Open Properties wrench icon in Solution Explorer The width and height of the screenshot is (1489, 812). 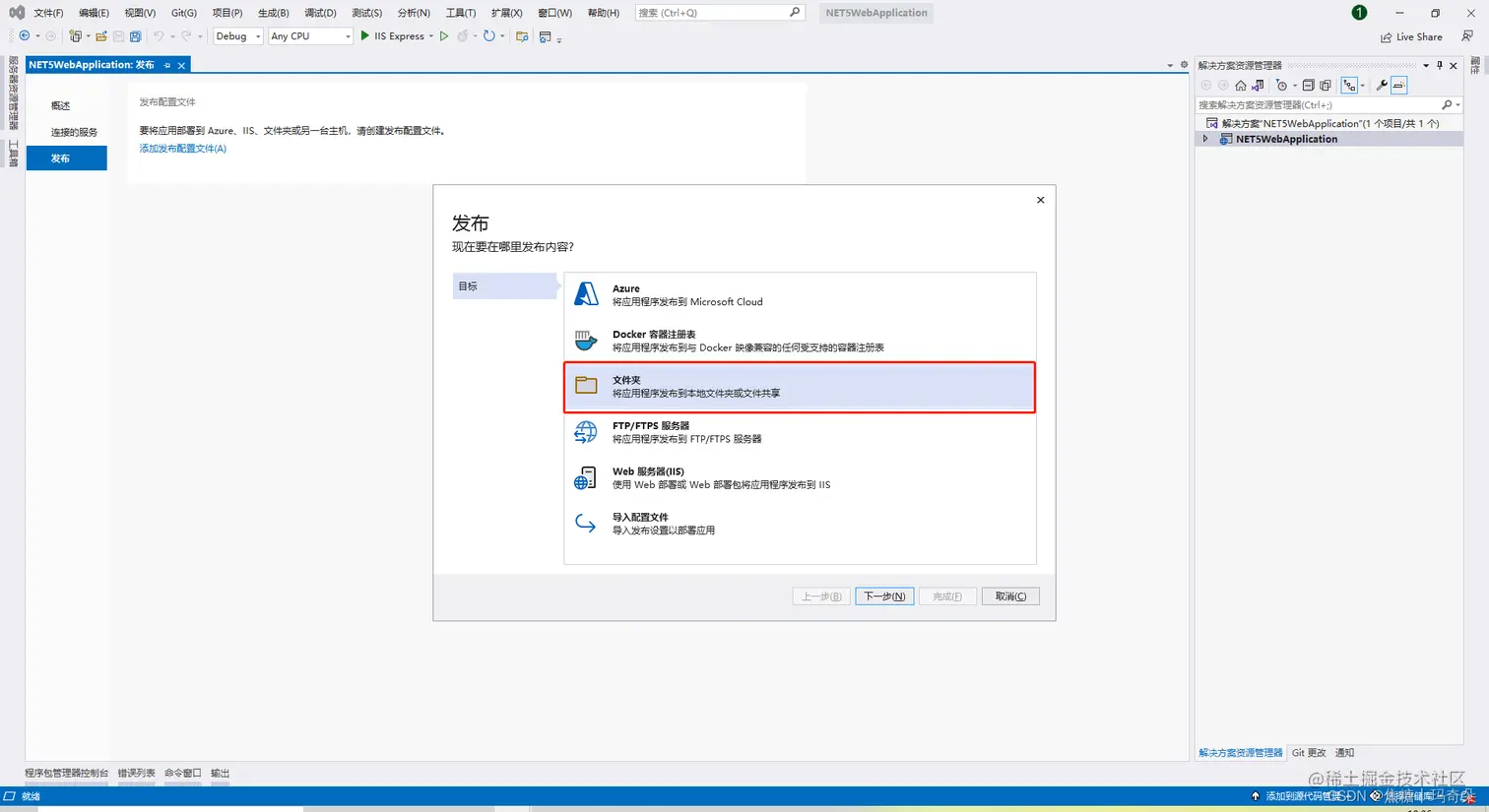point(1382,86)
